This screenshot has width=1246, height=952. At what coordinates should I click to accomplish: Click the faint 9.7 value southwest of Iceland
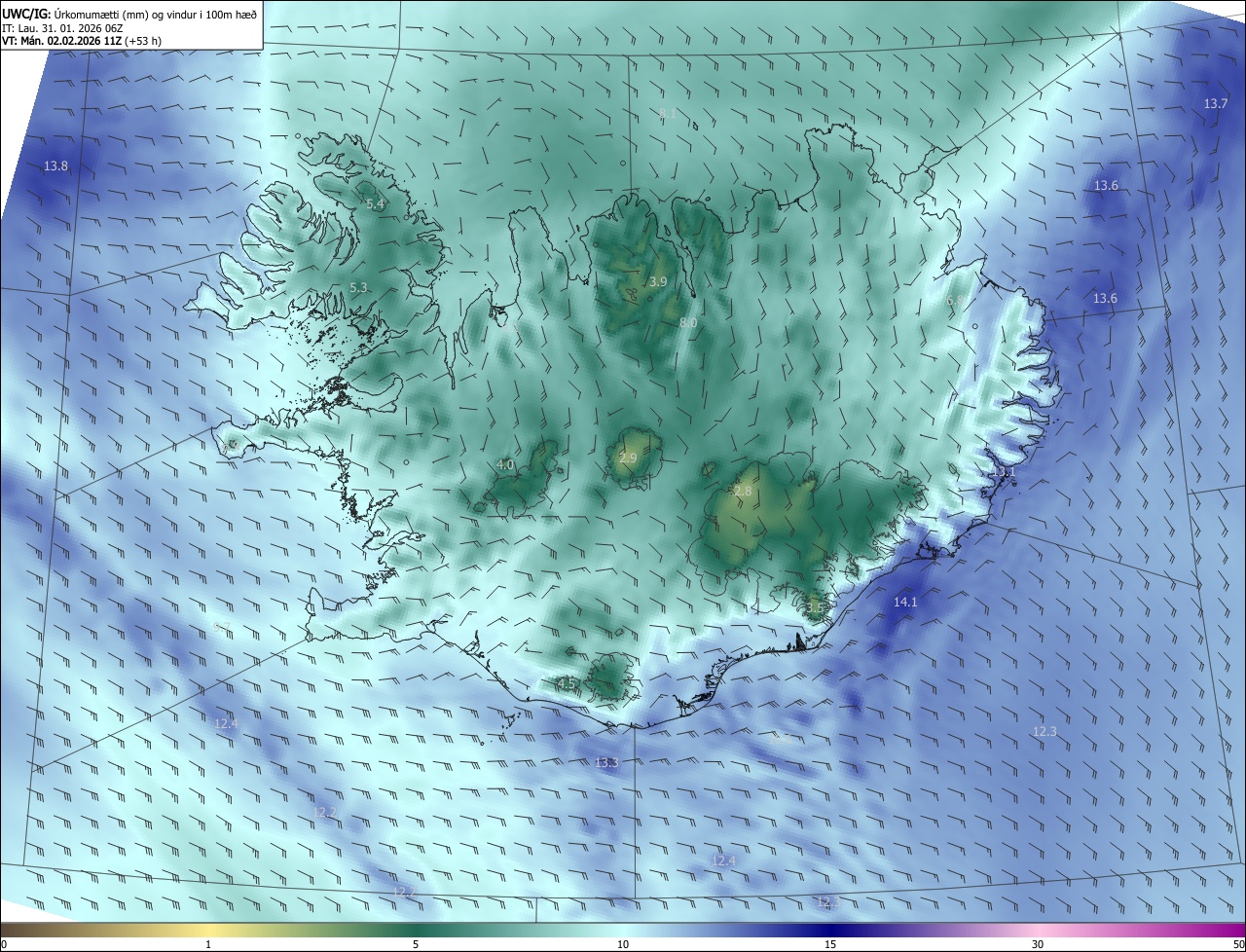222,627
